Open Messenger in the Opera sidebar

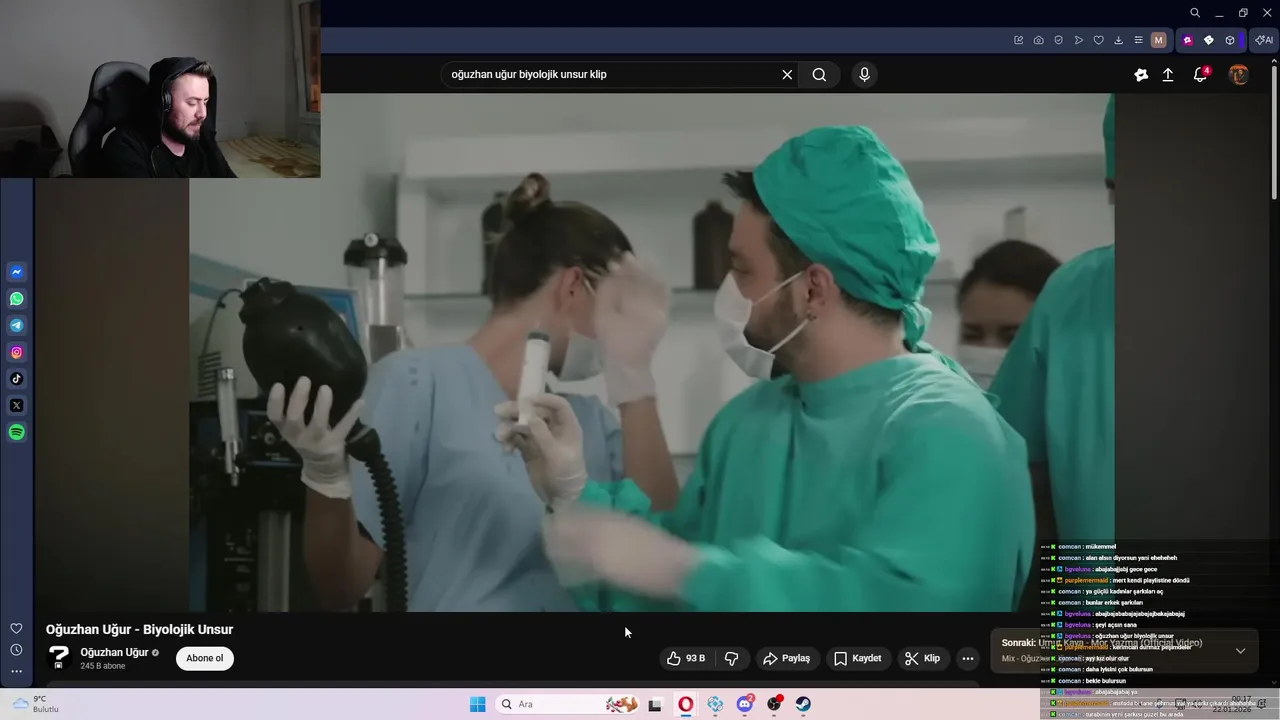pos(17,272)
